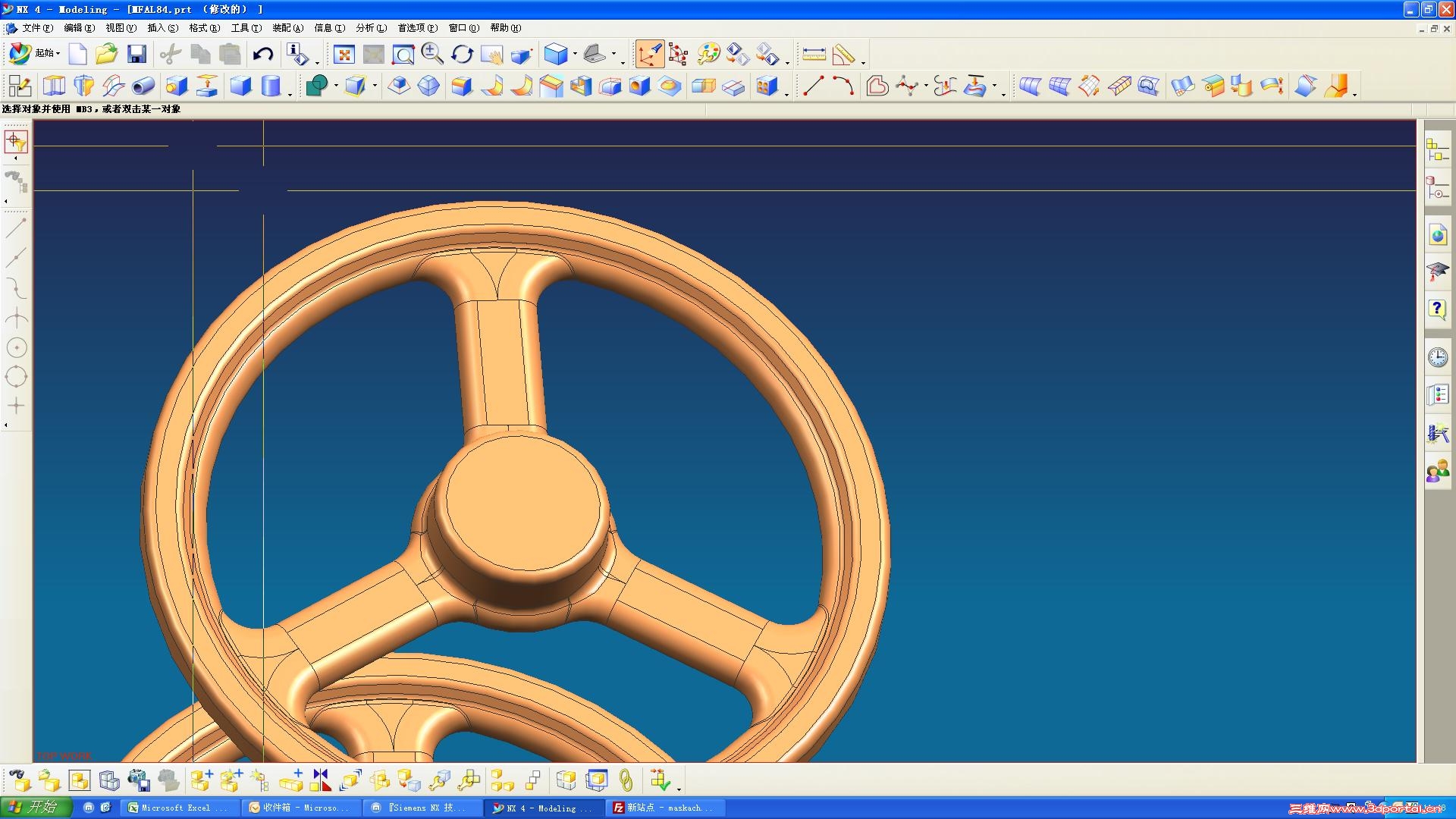
Task: Select the Cylinder feature icon
Action: (x=271, y=86)
